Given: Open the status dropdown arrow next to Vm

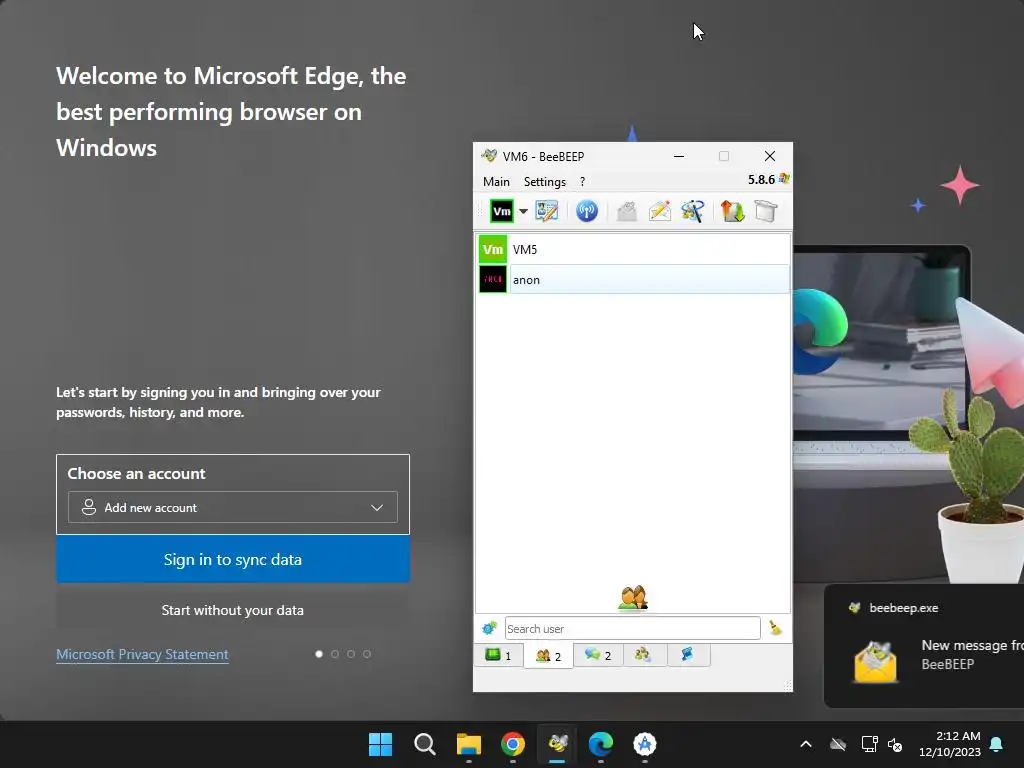Looking at the screenshot, I should tap(523, 212).
